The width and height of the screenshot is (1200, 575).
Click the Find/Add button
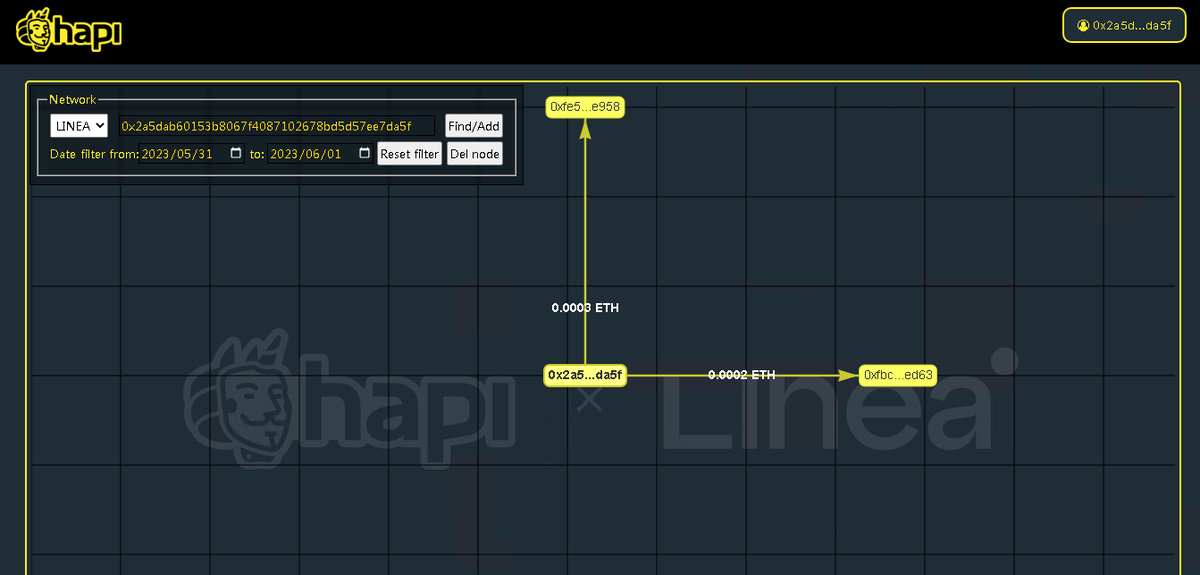pyautogui.click(x=474, y=126)
